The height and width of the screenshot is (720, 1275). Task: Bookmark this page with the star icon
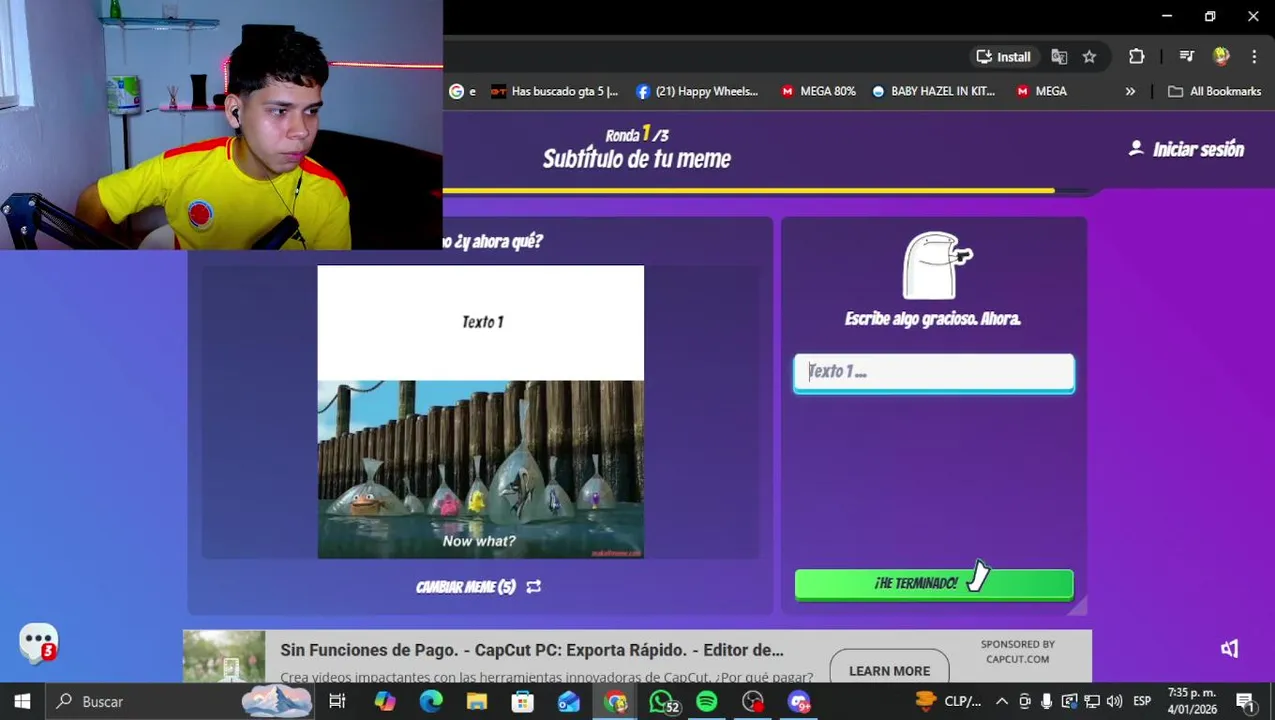(1089, 57)
